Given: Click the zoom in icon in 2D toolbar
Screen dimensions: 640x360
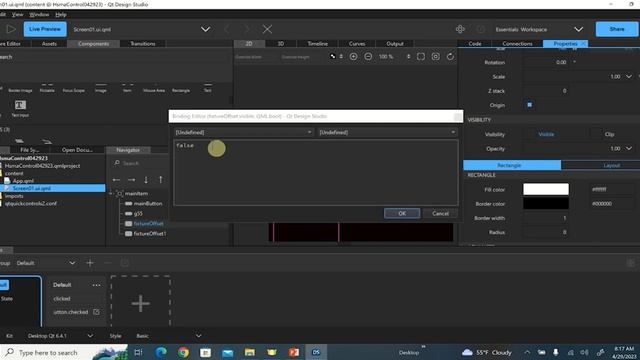Looking at the screenshot, I should click(353, 57).
